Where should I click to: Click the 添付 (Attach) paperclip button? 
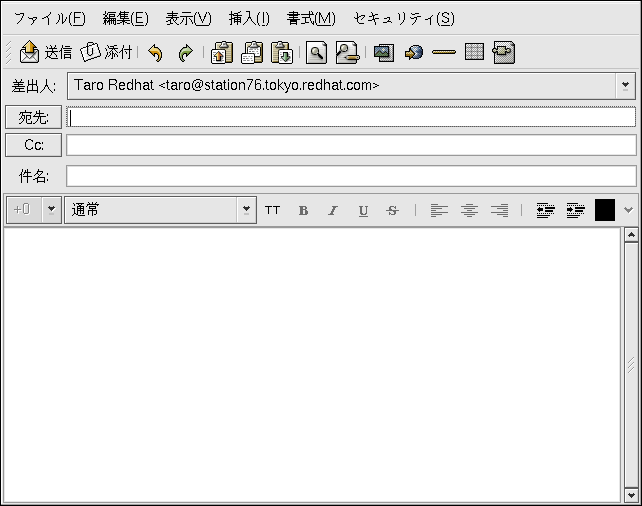(107, 52)
